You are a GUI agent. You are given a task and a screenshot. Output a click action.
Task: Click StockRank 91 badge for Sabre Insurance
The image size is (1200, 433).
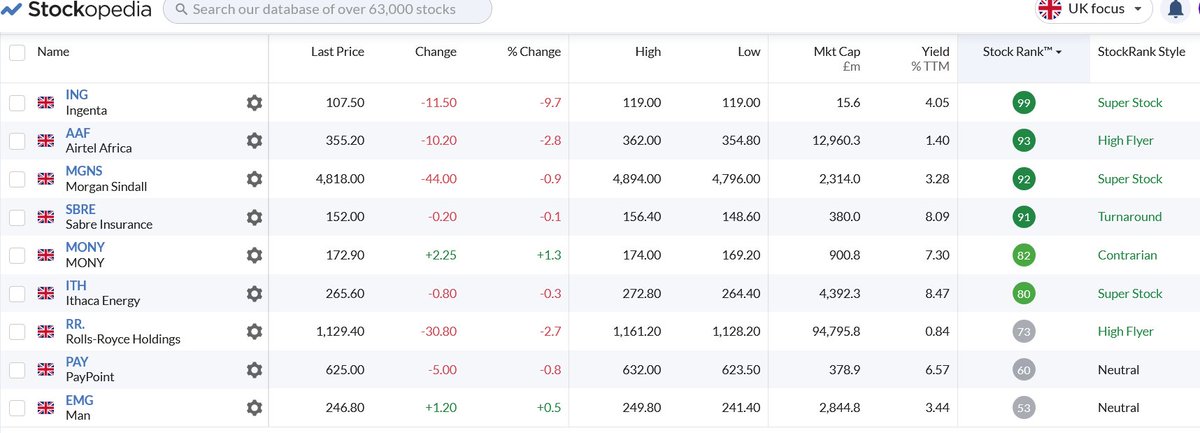tap(1023, 217)
